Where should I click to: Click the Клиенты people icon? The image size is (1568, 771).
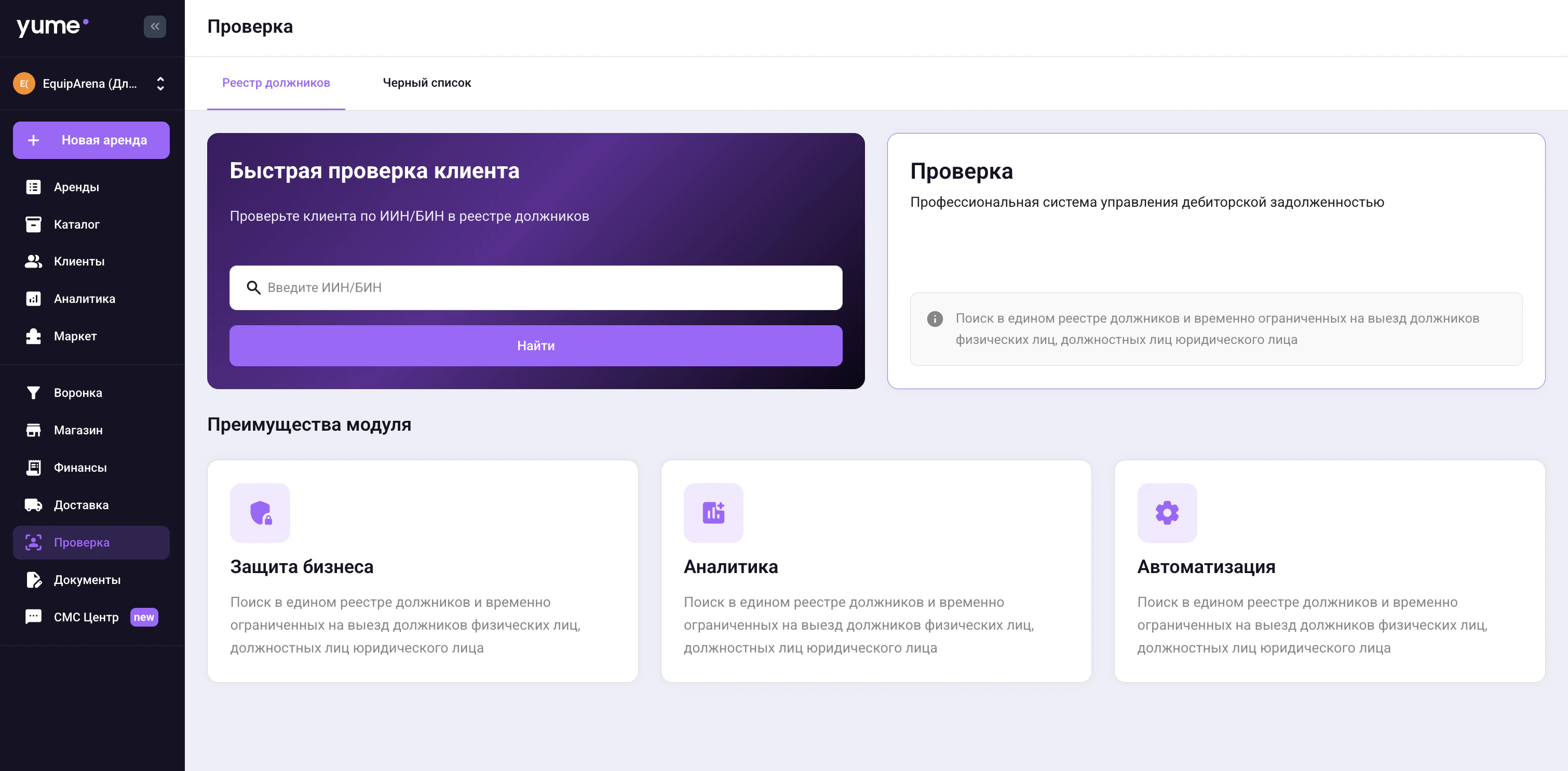33,261
